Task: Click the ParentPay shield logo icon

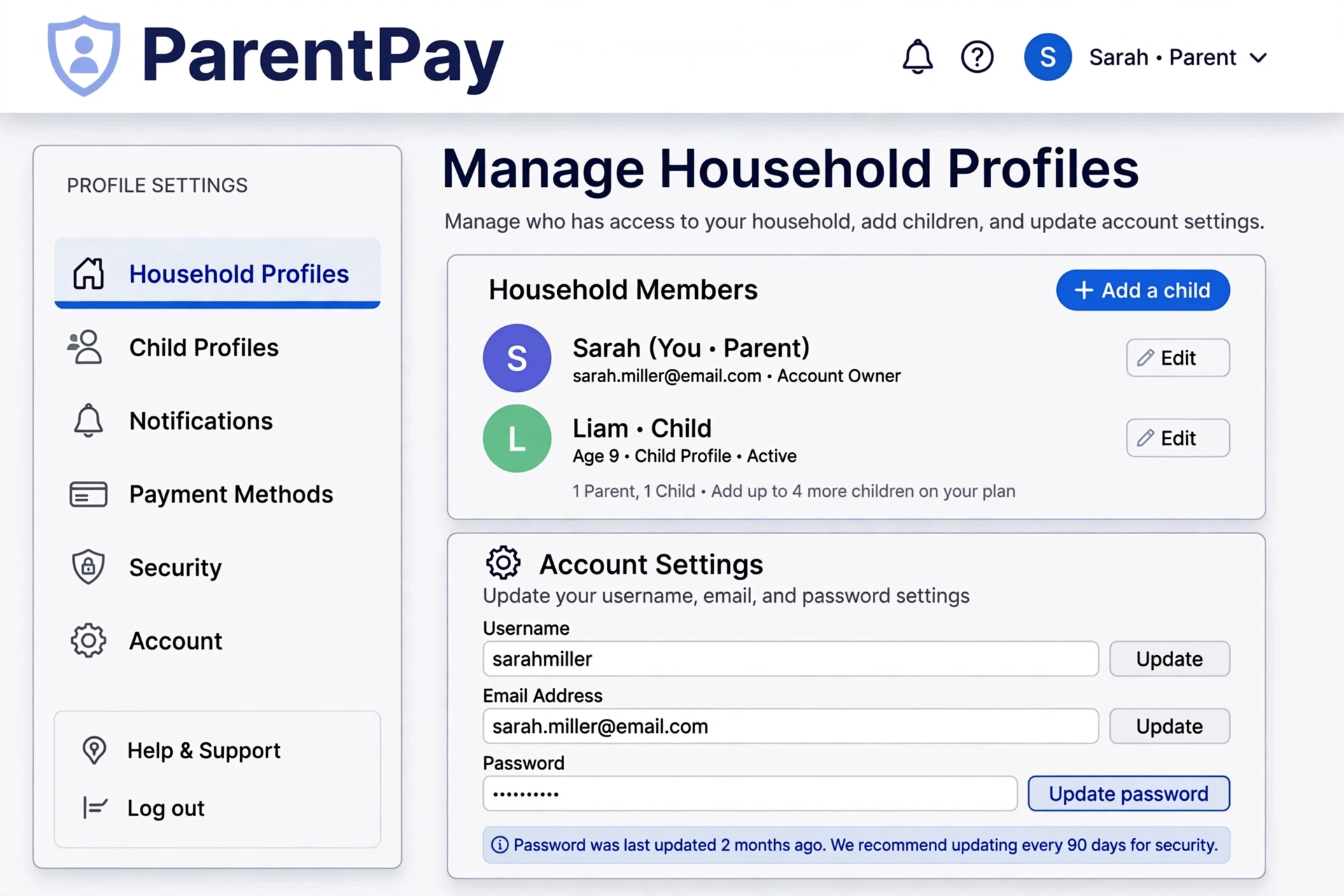Action: 84,55
